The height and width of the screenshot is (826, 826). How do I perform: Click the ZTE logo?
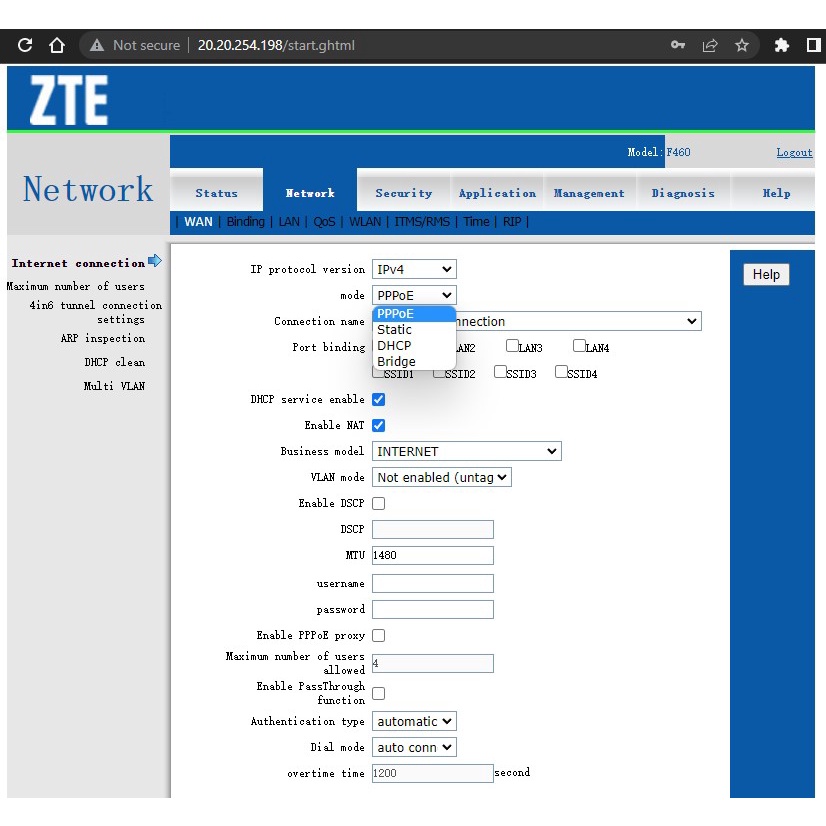(x=68, y=101)
